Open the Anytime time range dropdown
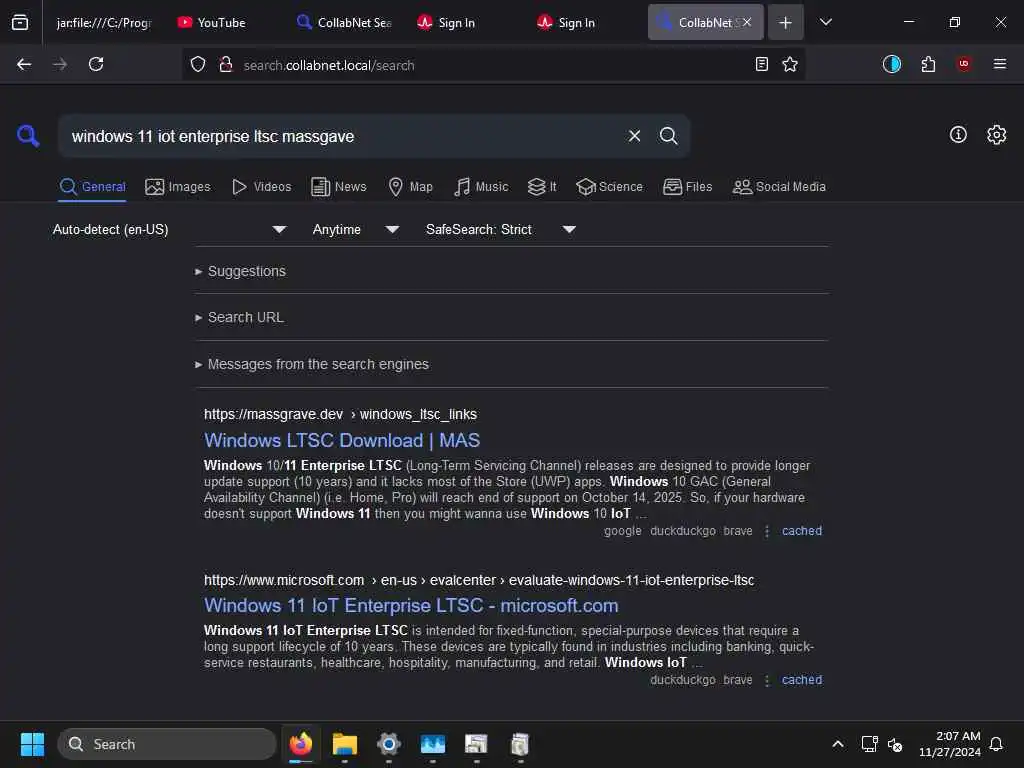The image size is (1024, 768). [355, 229]
